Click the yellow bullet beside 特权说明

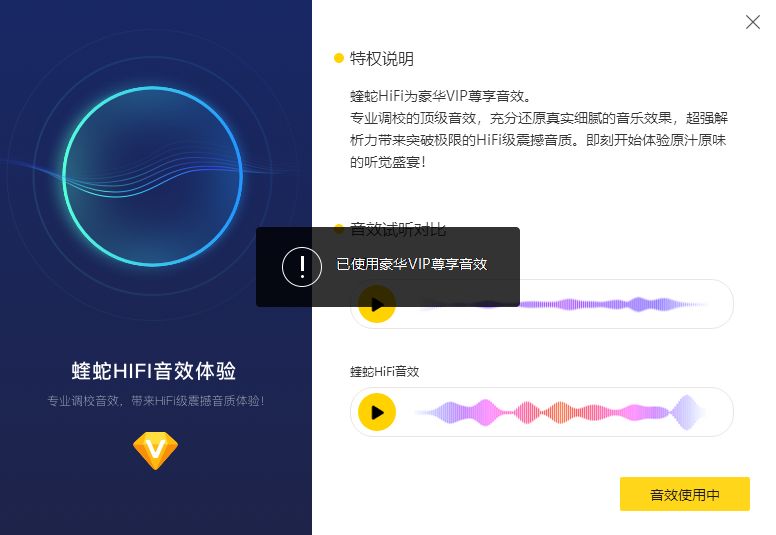pyautogui.click(x=339, y=58)
